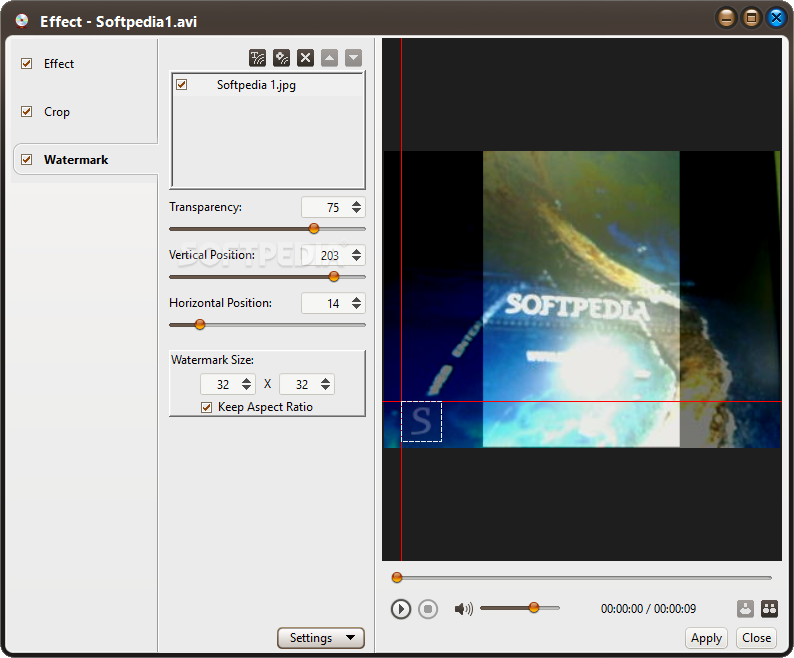Open the Settings dropdown
The width and height of the screenshot is (794, 658).
click(321, 638)
